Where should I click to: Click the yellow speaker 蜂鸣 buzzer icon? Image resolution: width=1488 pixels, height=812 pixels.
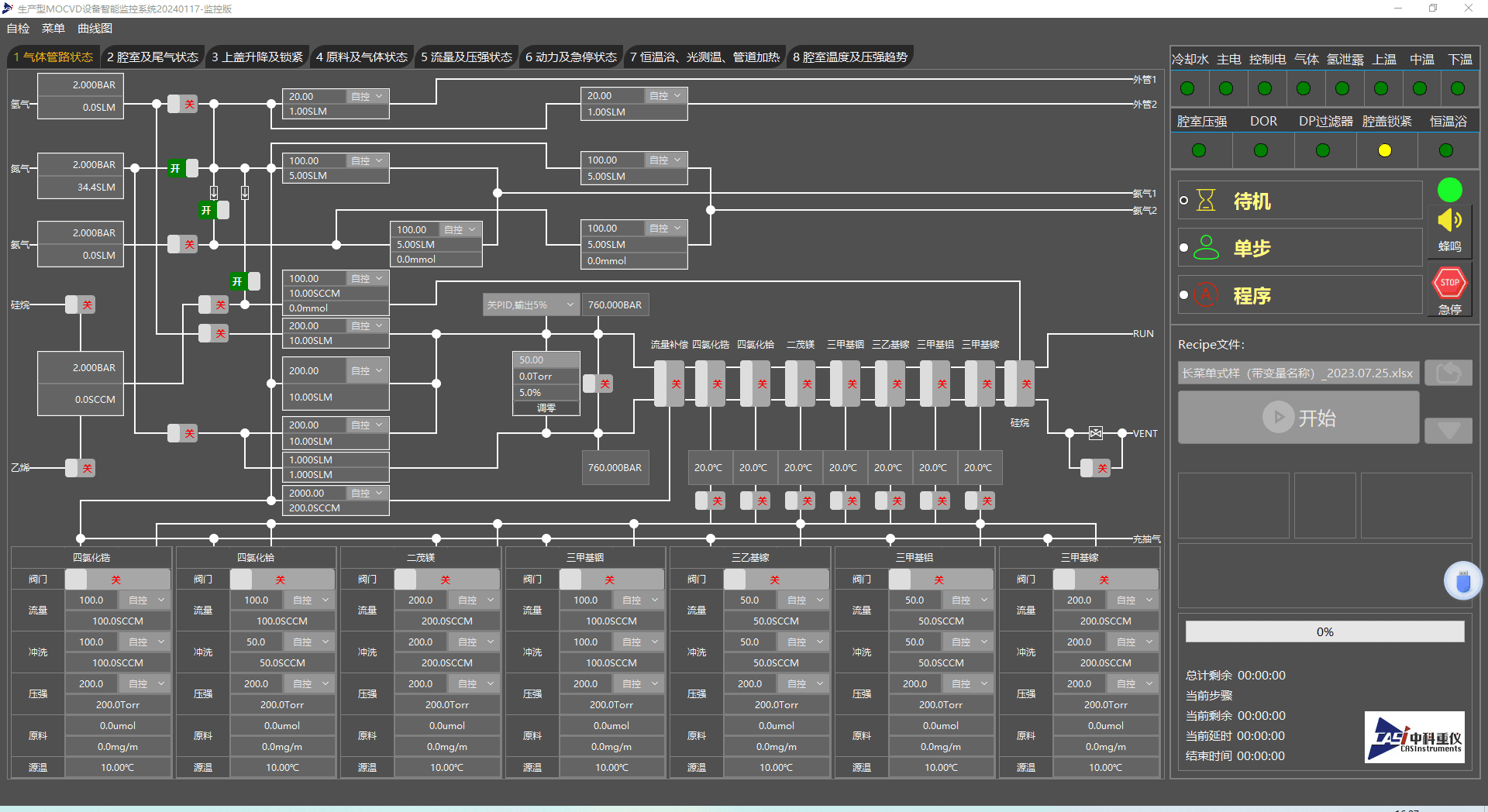tap(1449, 221)
